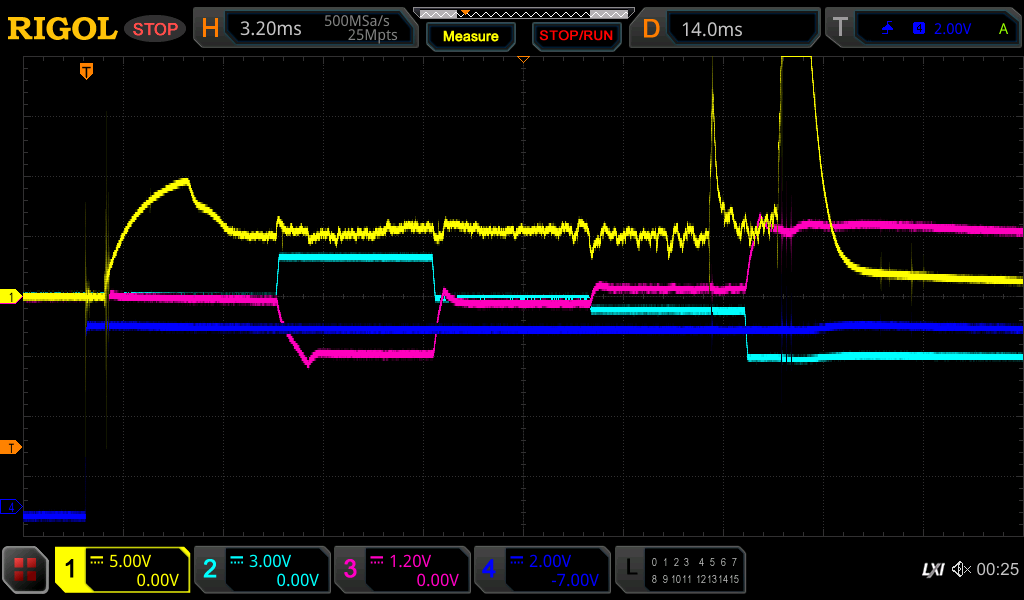Viewport: 1024px width, 600px height.
Task: Click the channel 1 ground level marker
Action: [12, 297]
